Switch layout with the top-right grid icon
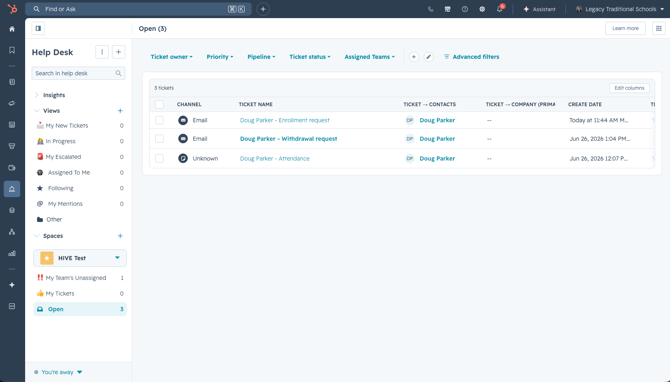Image resolution: width=670 pixels, height=382 pixels. (658, 29)
